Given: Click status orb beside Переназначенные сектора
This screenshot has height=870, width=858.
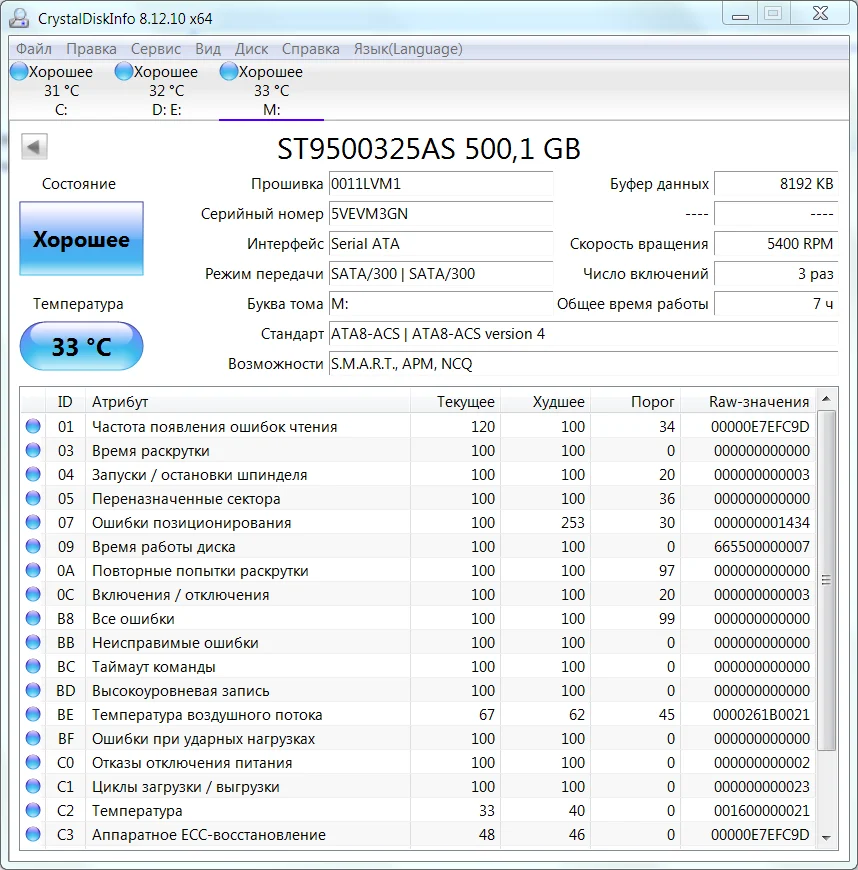Looking at the screenshot, I should click(x=33, y=499).
